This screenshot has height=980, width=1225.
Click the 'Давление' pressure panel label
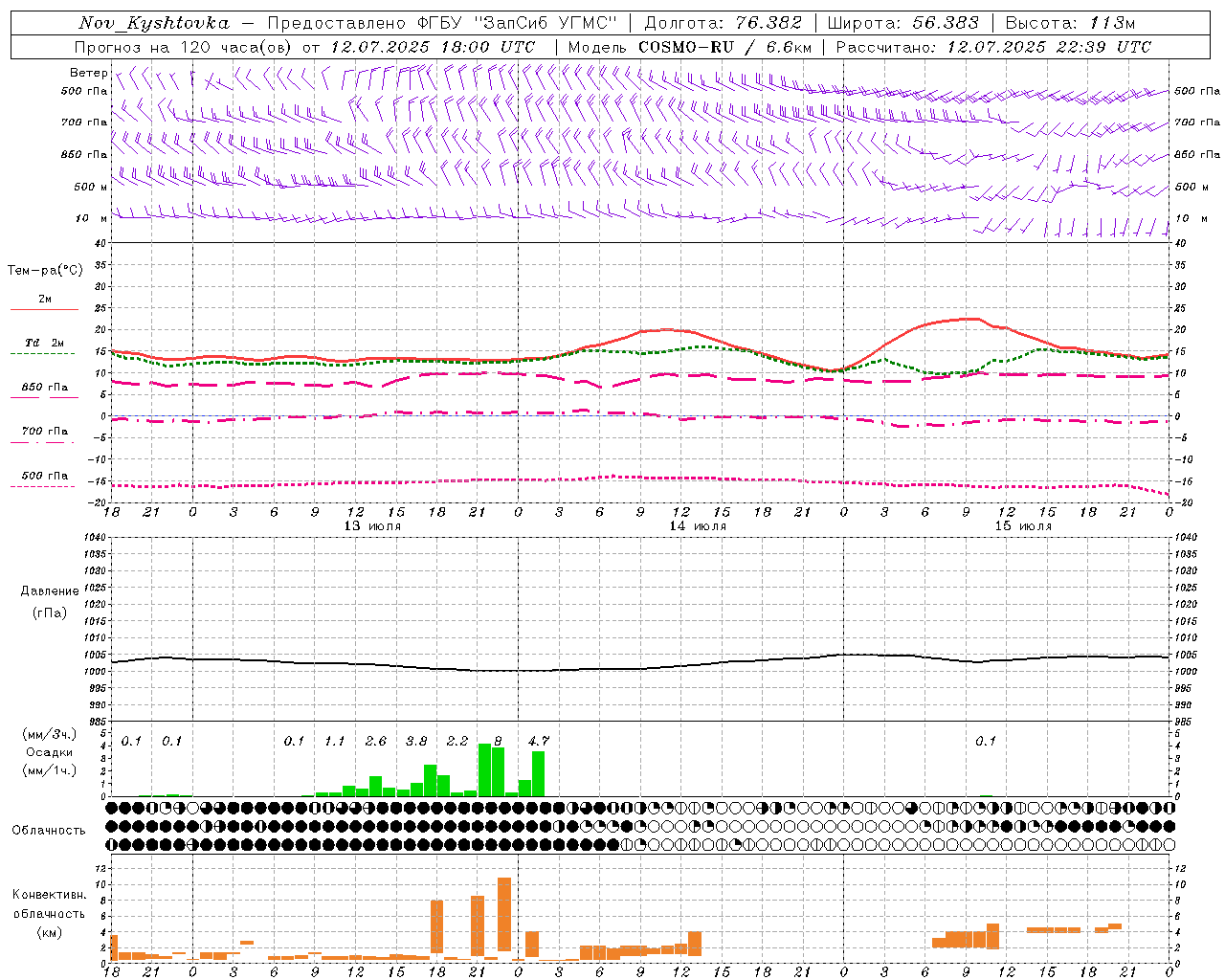pyautogui.click(x=50, y=591)
